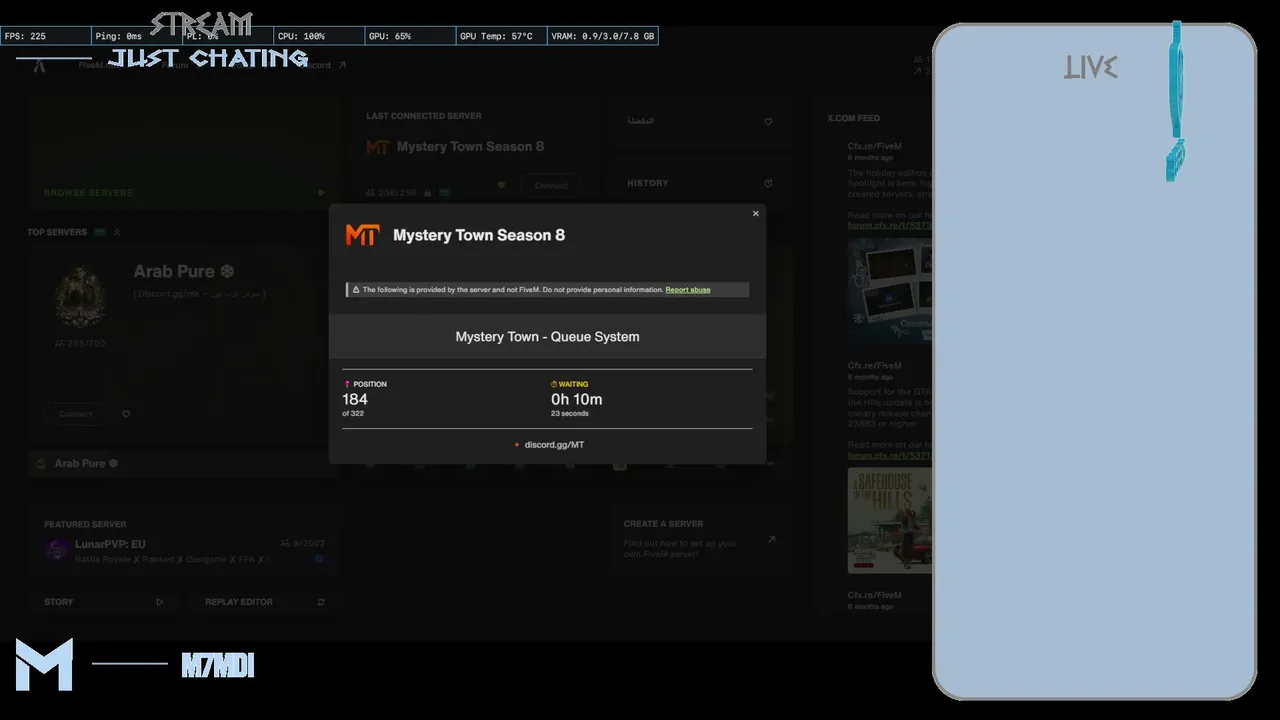The image size is (1280, 720).
Task: Click the GPU: 65% overlay readout
Action: point(409,36)
